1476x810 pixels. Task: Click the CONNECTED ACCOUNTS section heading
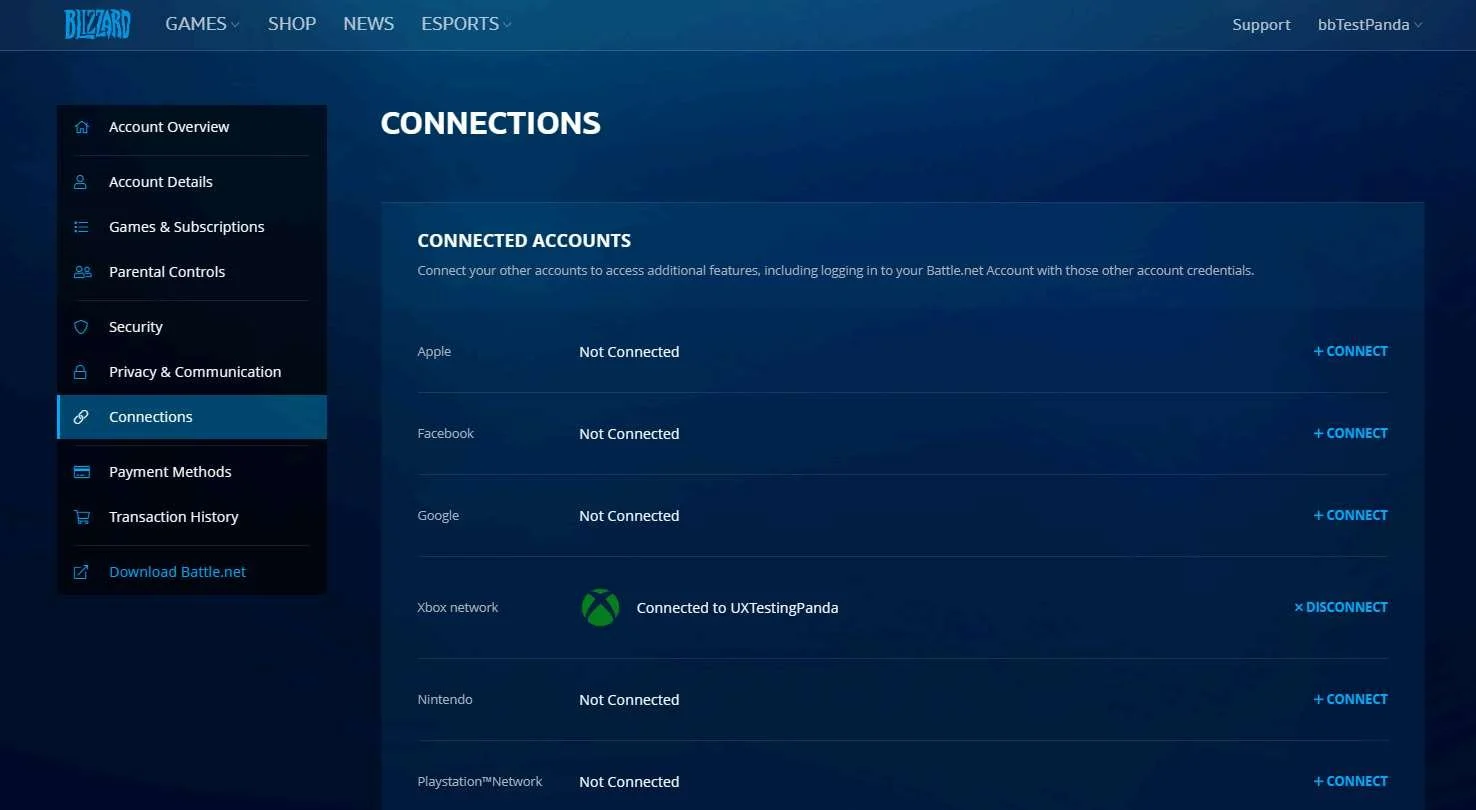pyautogui.click(x=524, y=241)
